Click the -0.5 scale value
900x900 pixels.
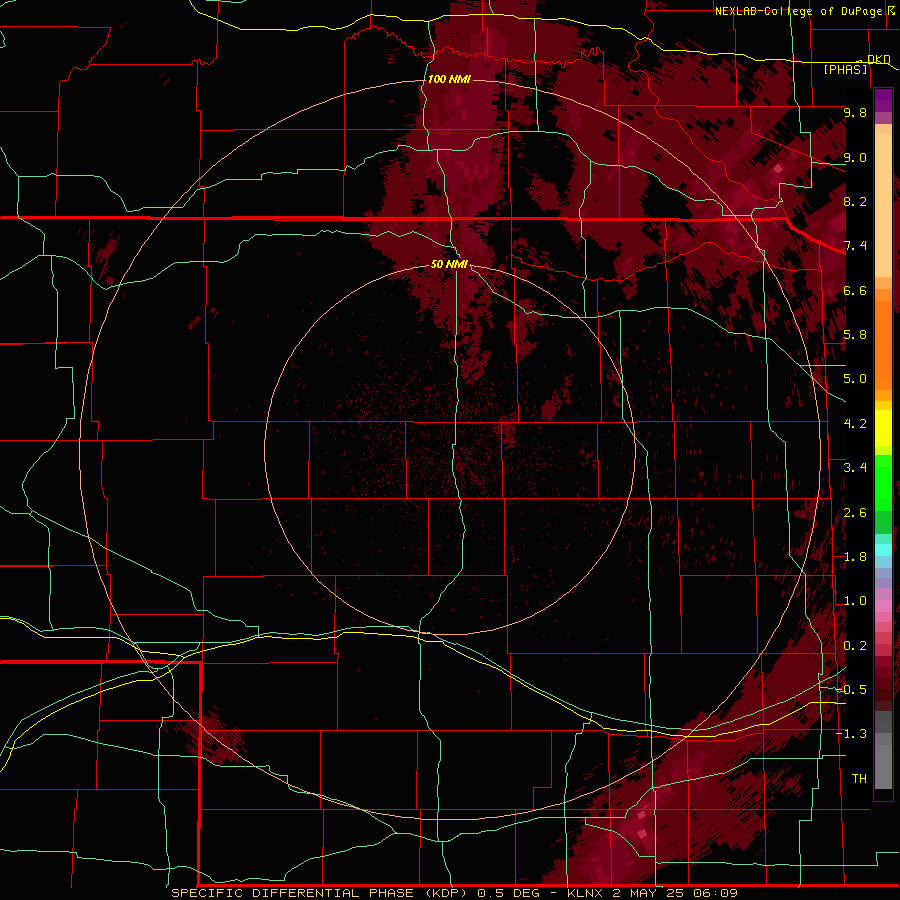(x=852, y=690)
